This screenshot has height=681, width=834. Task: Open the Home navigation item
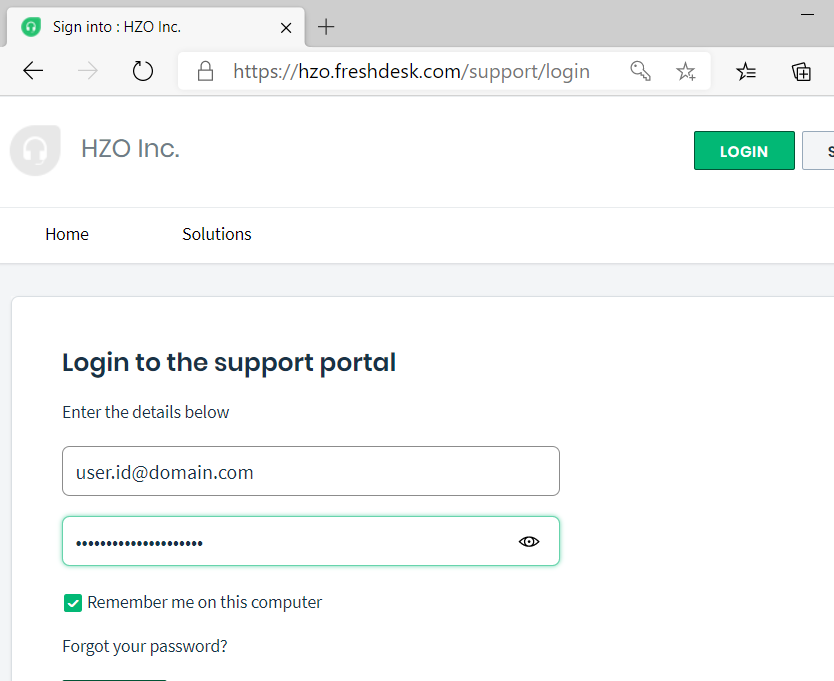[x=67, y=234]
